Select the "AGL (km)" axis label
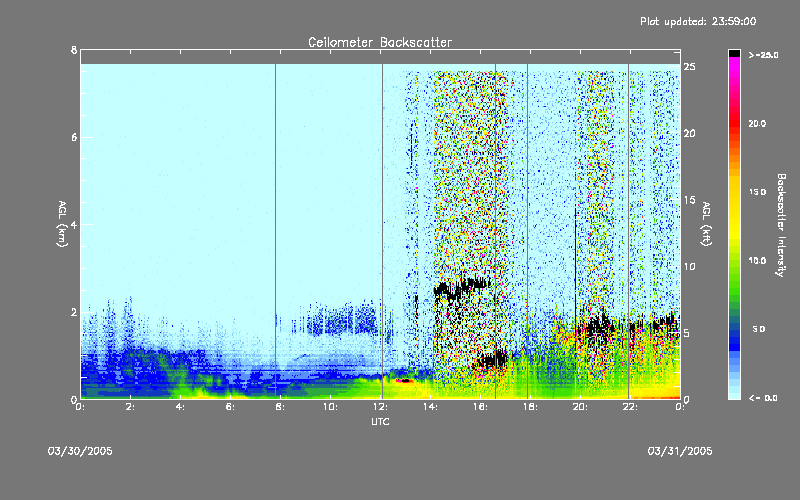Viewport: 800px width, 500px height. click(62, 224)
